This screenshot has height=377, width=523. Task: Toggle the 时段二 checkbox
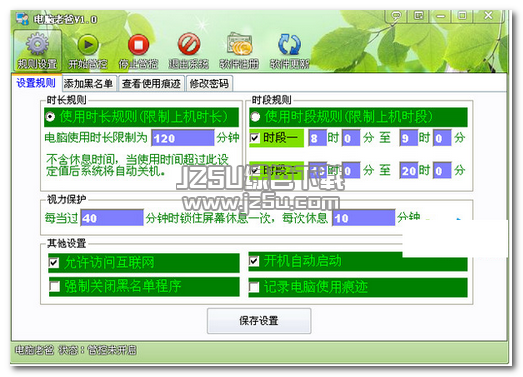tap(255, 170)
